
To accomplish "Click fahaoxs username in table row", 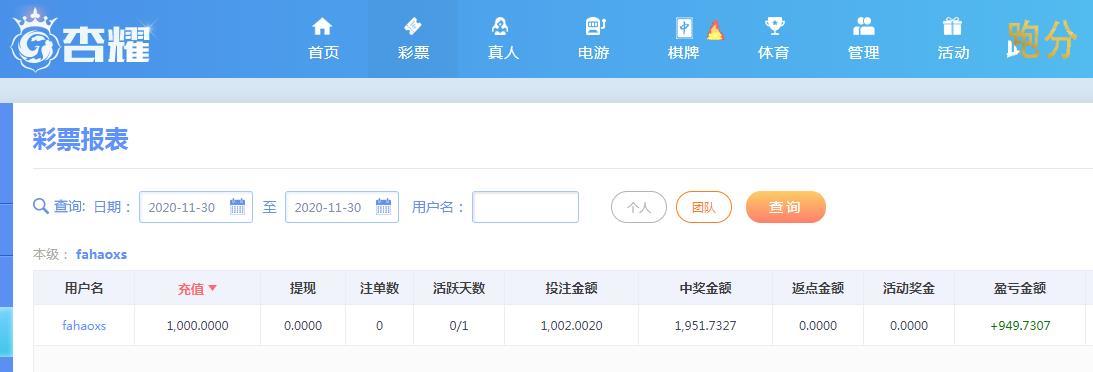I will (x=84, y=325).
